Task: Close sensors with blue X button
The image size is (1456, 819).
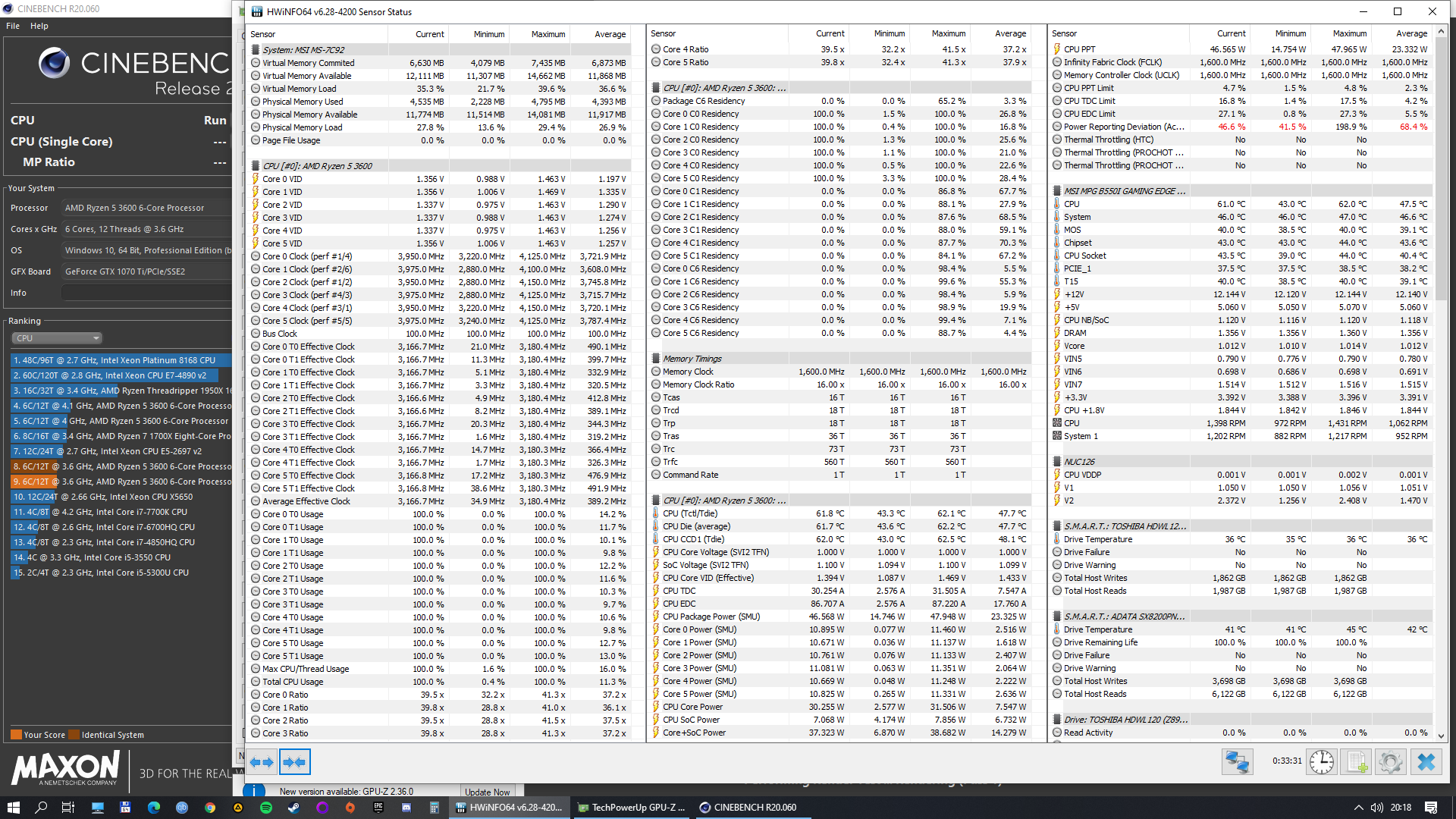Action: pos(1426,761)
